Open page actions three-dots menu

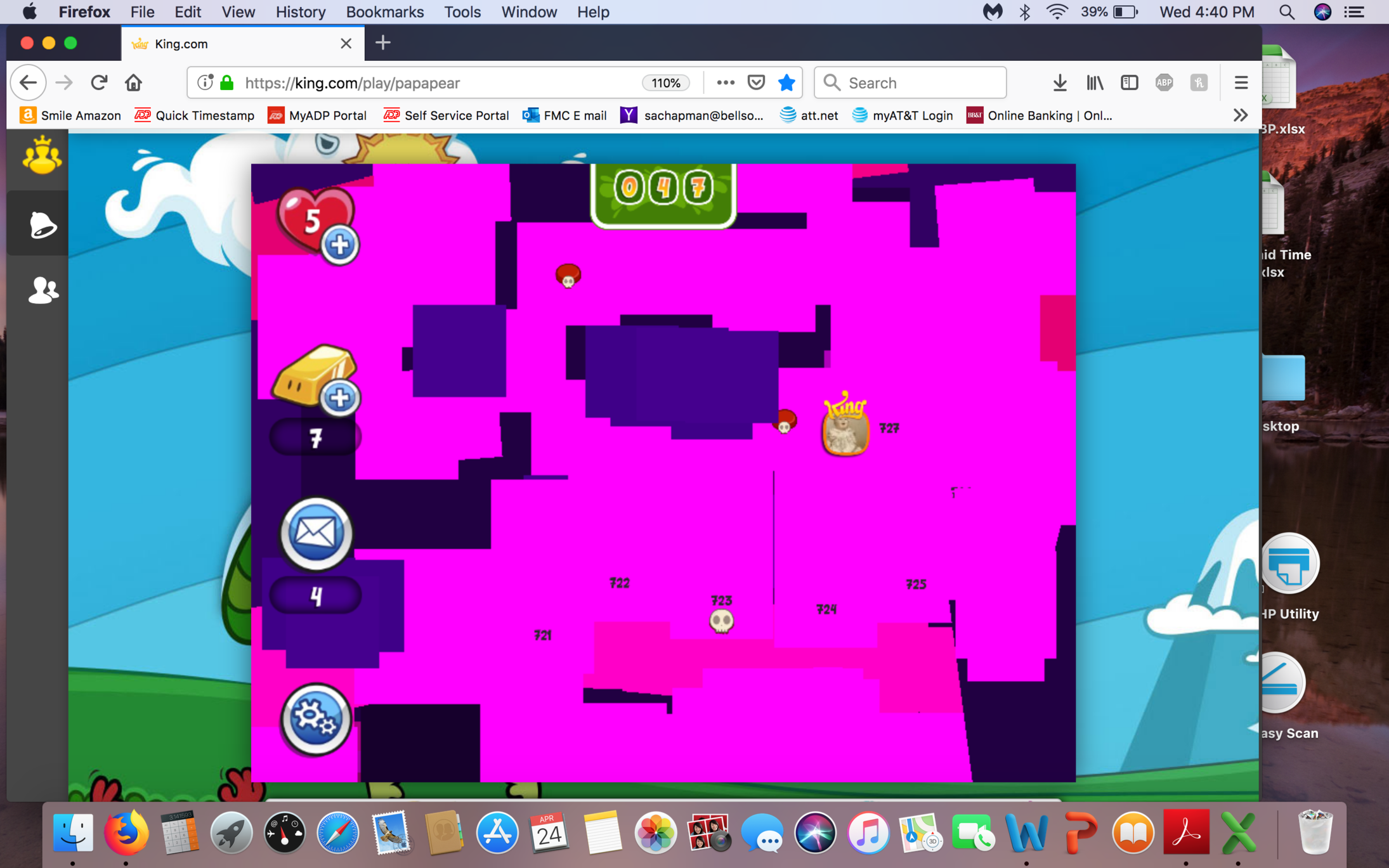726,83
